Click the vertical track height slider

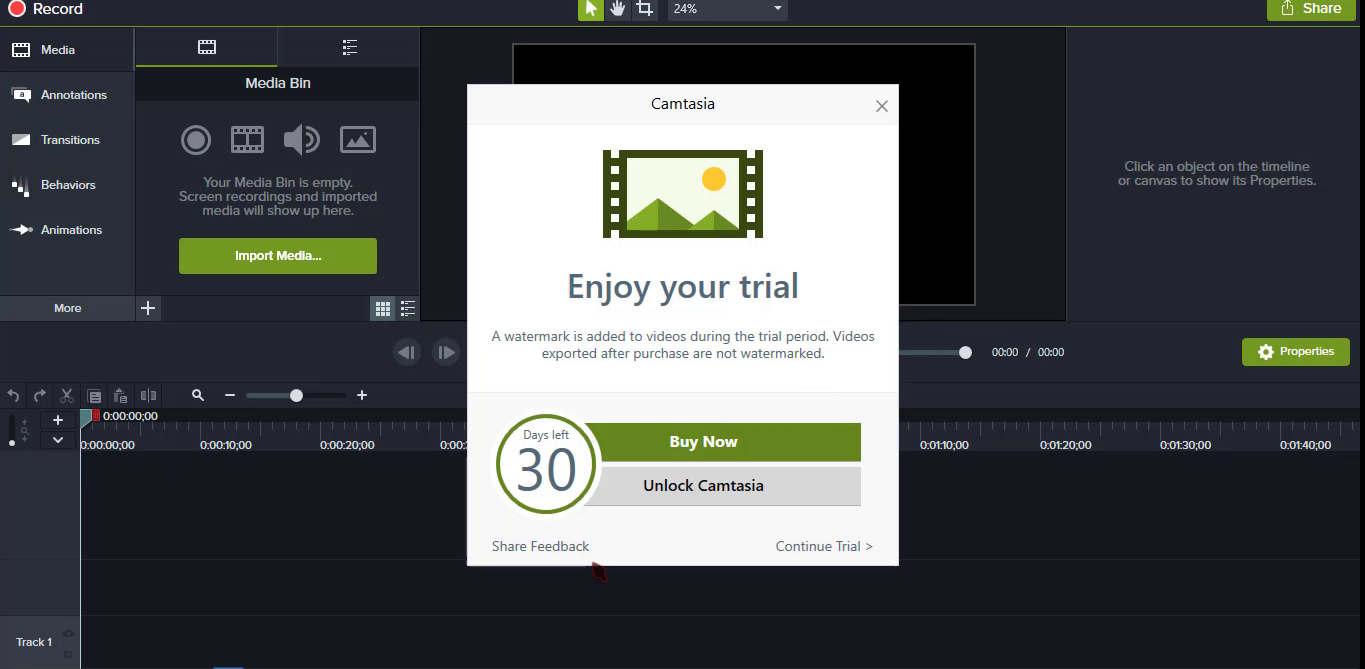(x=12, y=430)
